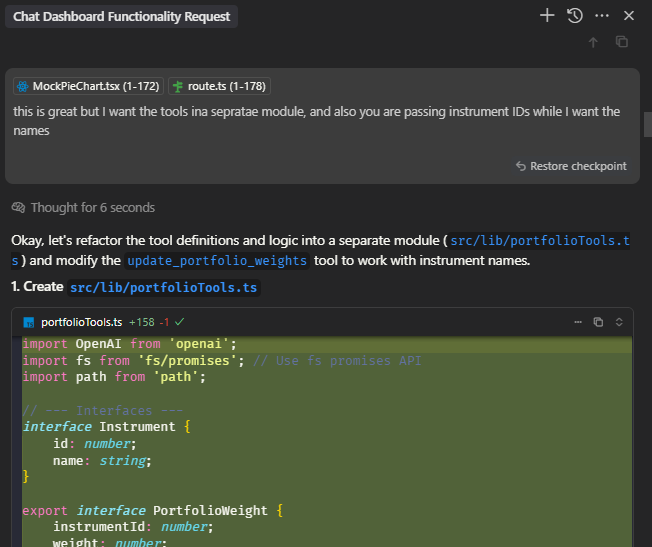652x547 pixels.
Task: Click line "import path from 'path';"
Action: 114,377
